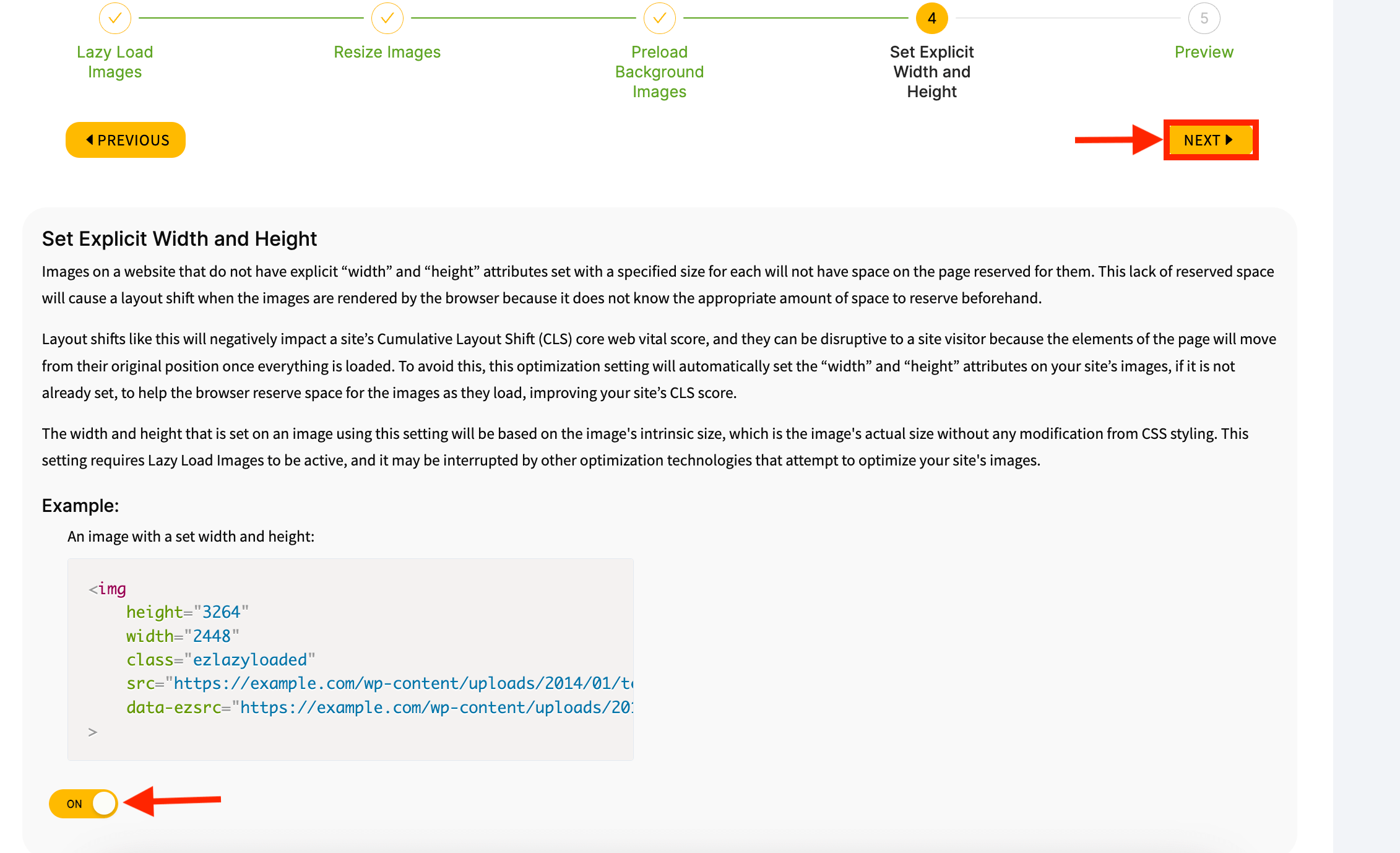Toggle the ON switch for explicit width and height
Image resolution: width=1400 pixels, height=853 pixels.
point(84,803)
